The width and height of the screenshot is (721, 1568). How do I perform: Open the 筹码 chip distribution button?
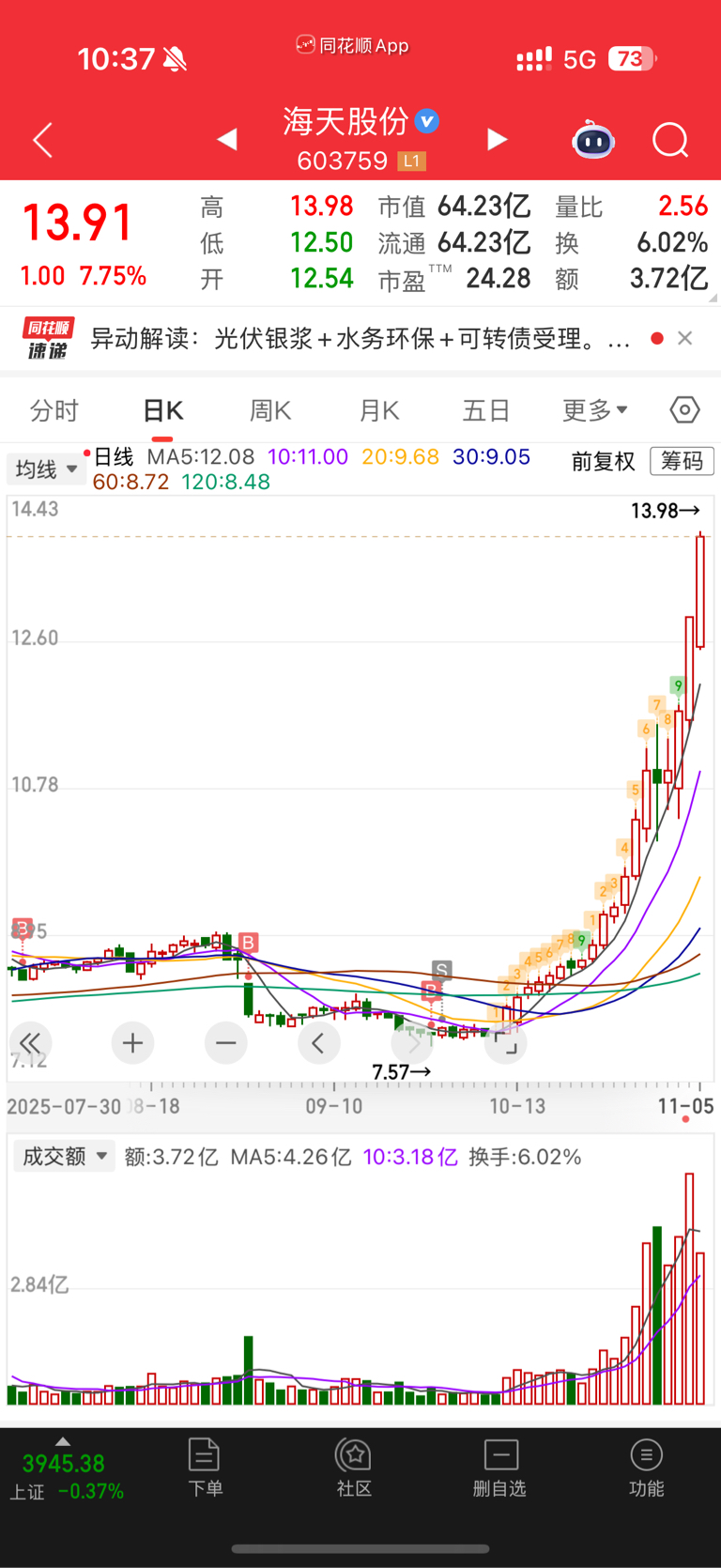tap(682, 461)
